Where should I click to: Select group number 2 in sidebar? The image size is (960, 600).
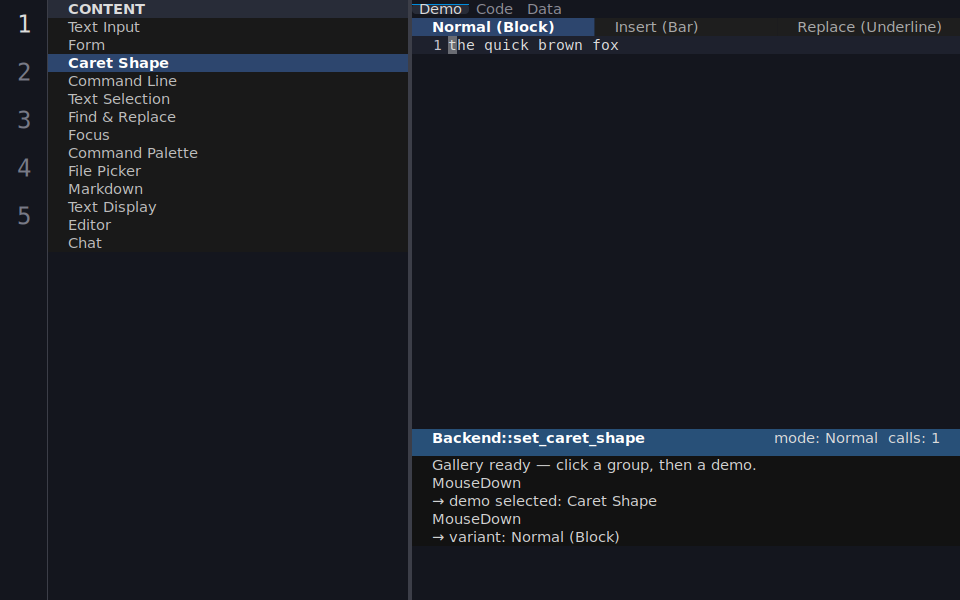click(24, 72)
